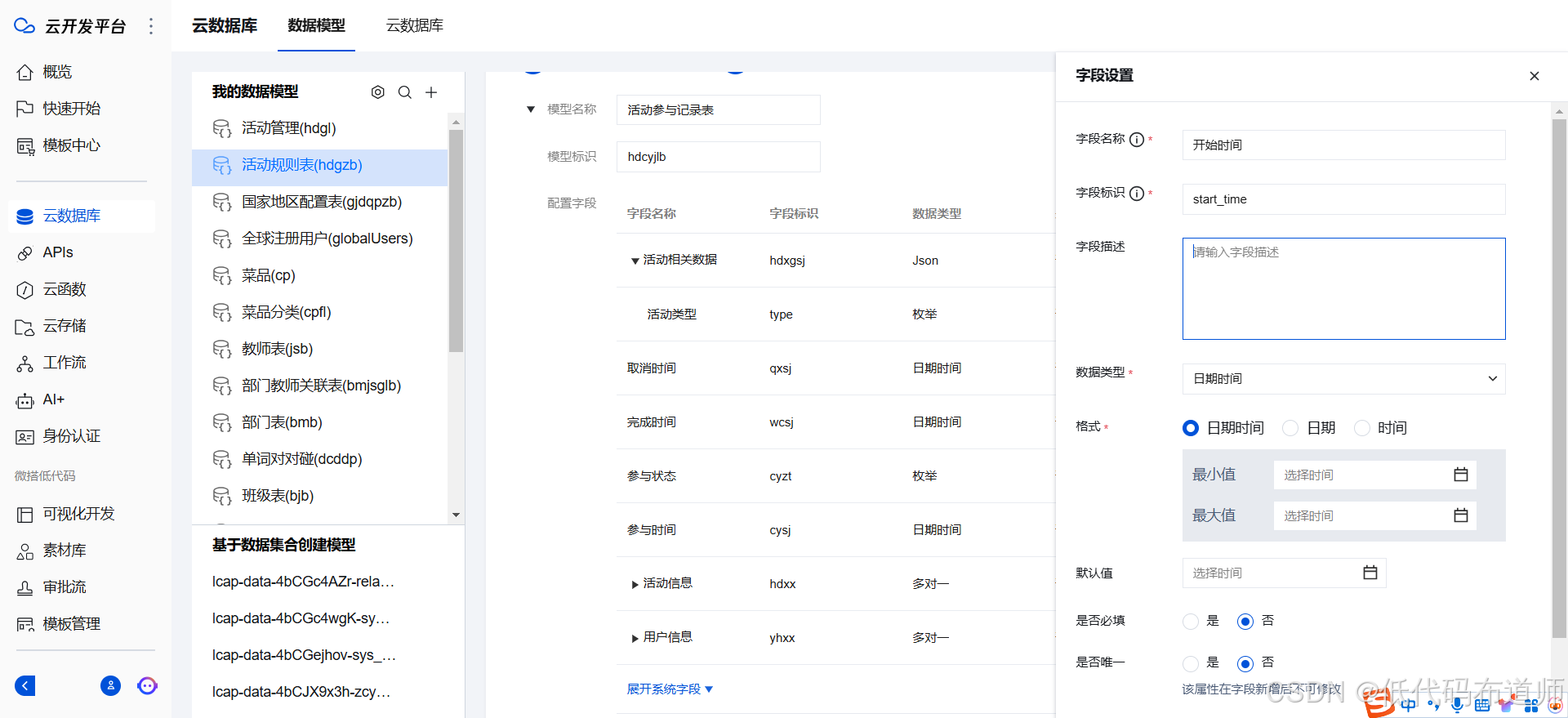Switch to 数据模型 tab
Viewport: 1568px width, 718px height.
(x=316, y=25)
